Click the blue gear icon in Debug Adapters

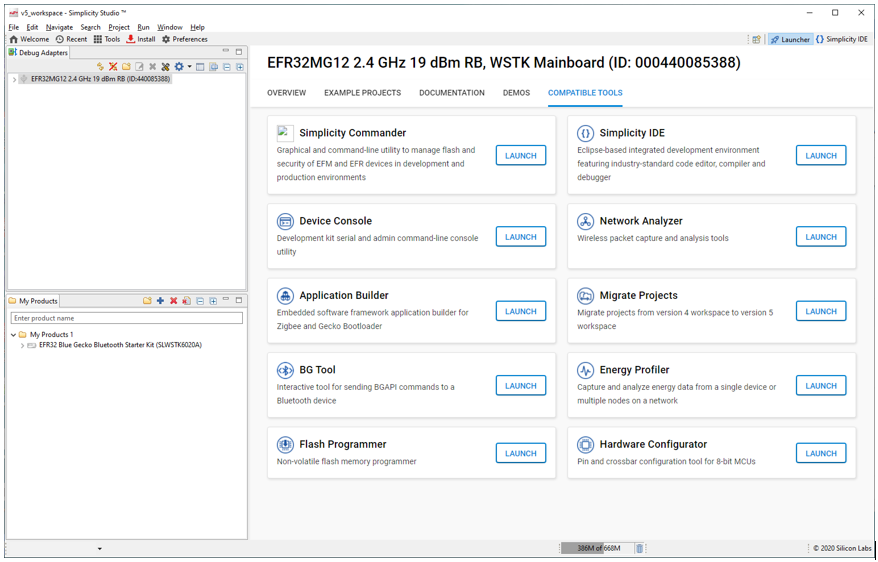click(179, 67)
